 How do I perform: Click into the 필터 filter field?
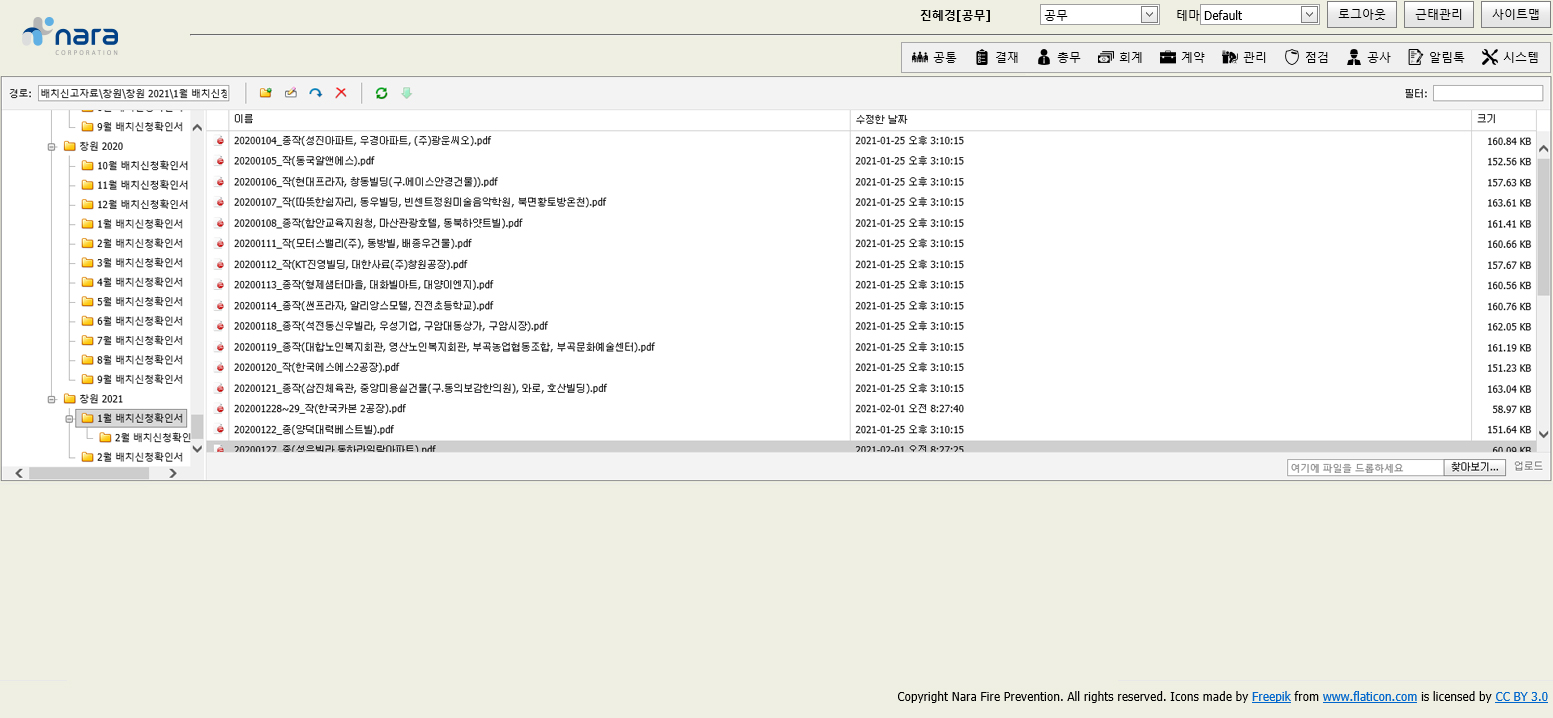click(1487, 93)
